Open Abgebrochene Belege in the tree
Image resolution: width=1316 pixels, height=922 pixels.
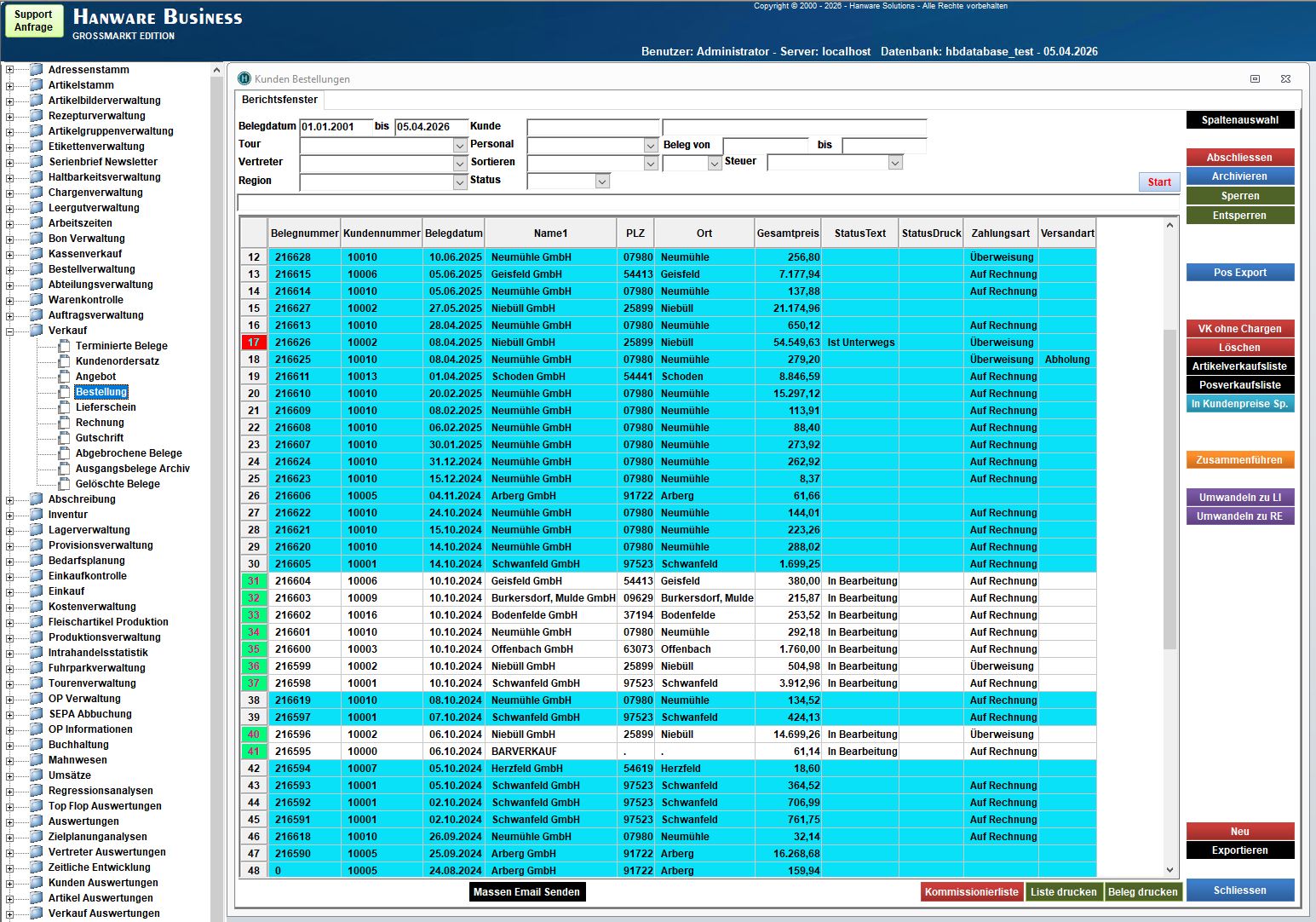point(129,453)
